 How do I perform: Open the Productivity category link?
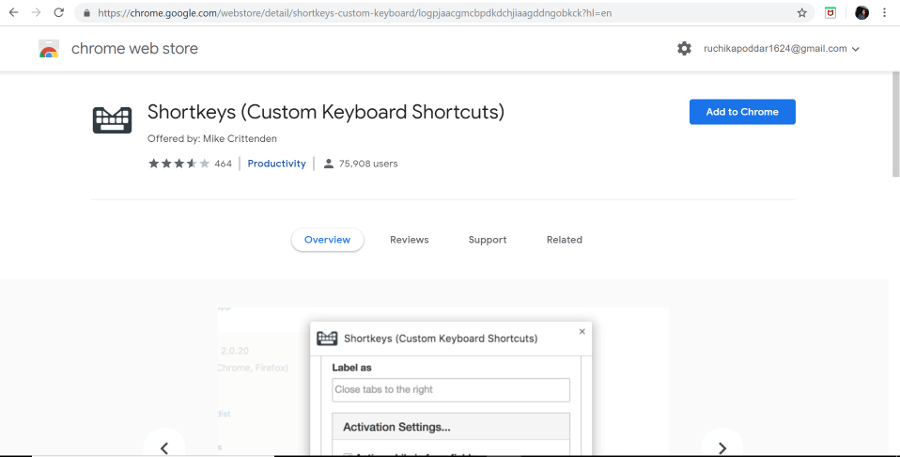(x=276, y=163)
